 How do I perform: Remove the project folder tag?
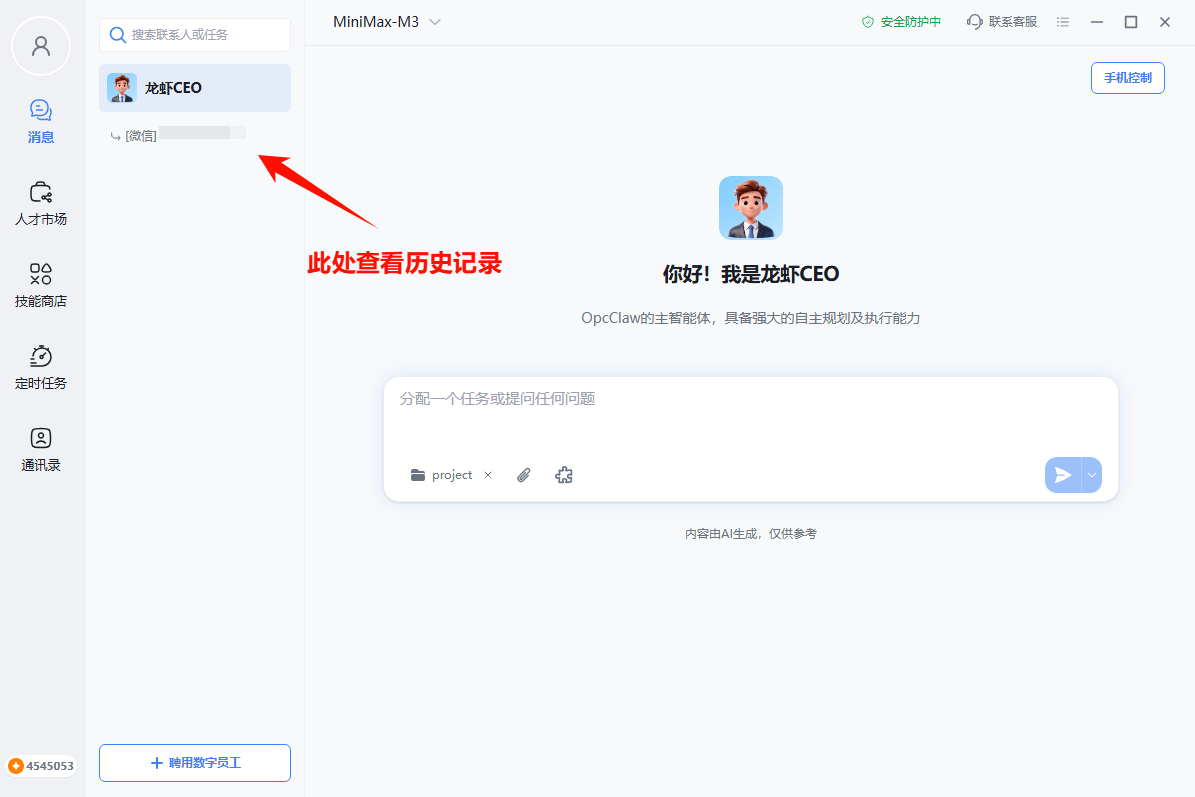point(488,475)
